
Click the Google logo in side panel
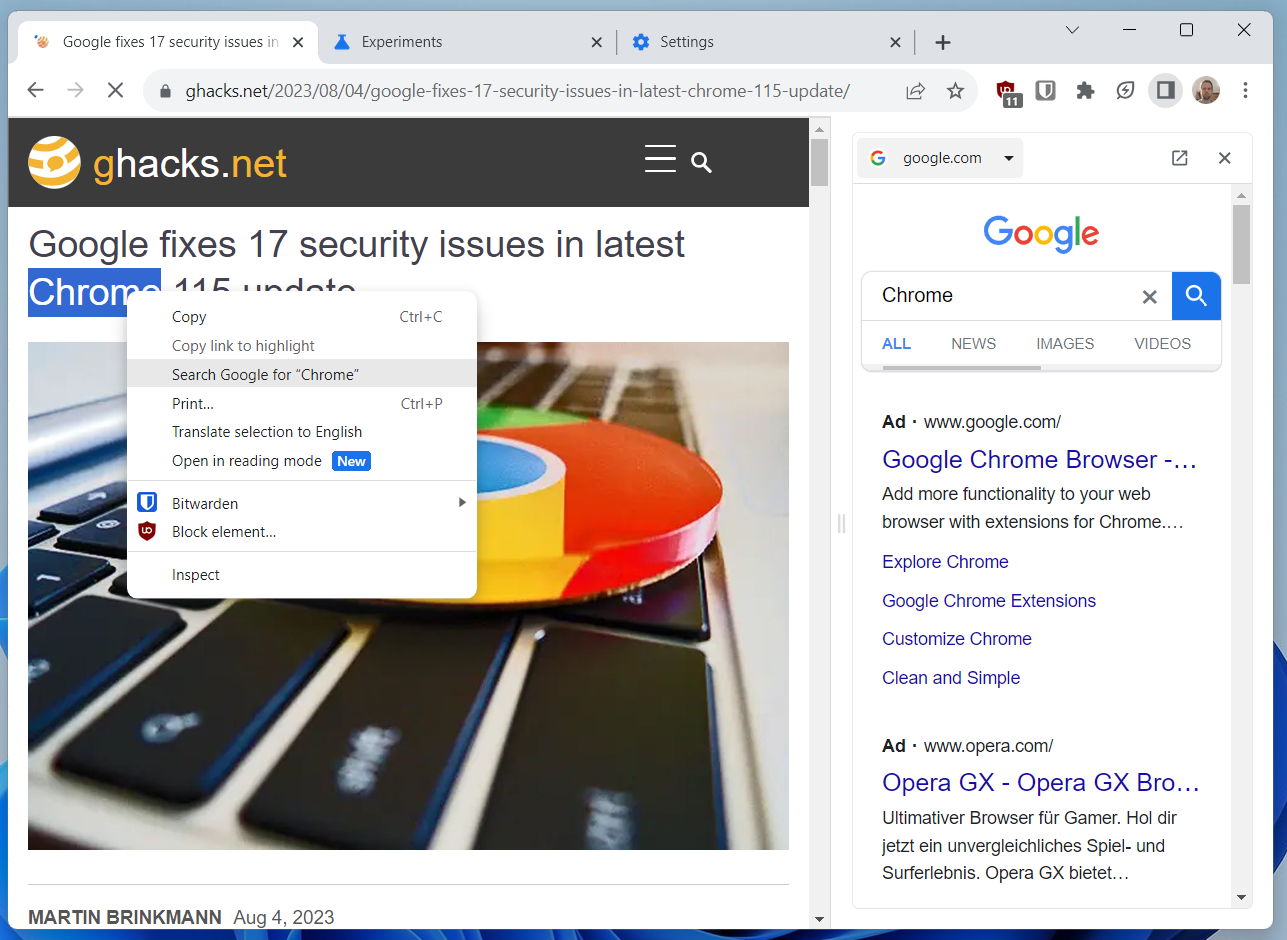1041,233
